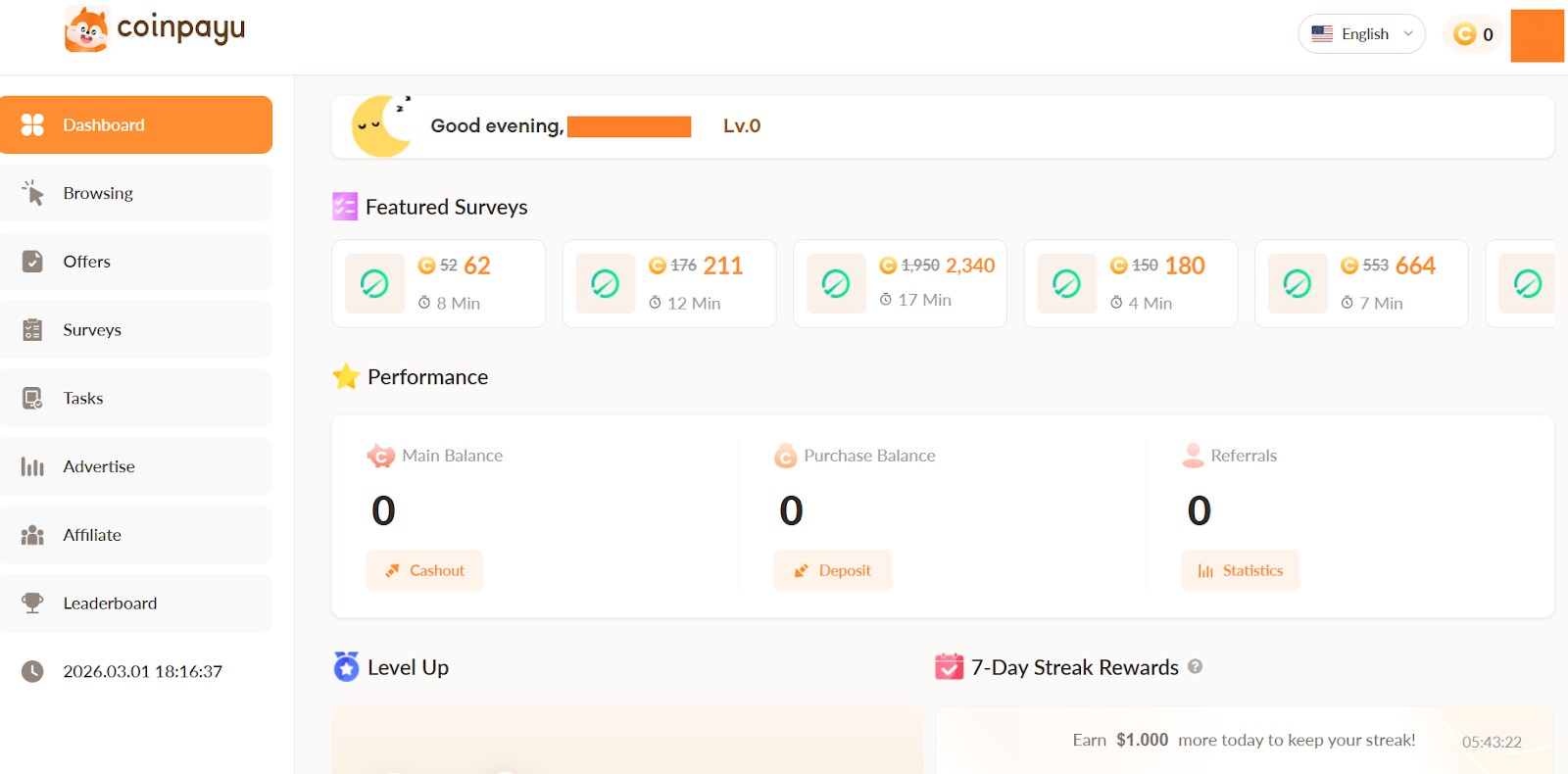
Task: Click the Lv.0 level label
Action: tap(742, 125)
